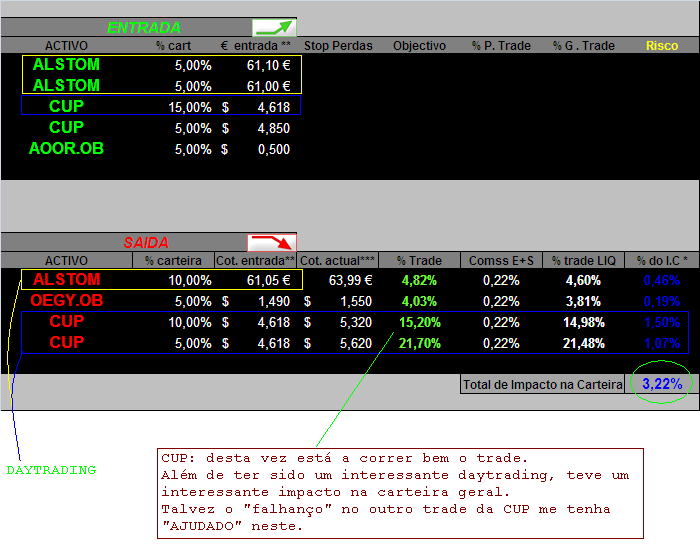Click the green upward arrow icon beside ENTRADA
The width and height of the screenshot is (700, 545).
coord(274,28)
